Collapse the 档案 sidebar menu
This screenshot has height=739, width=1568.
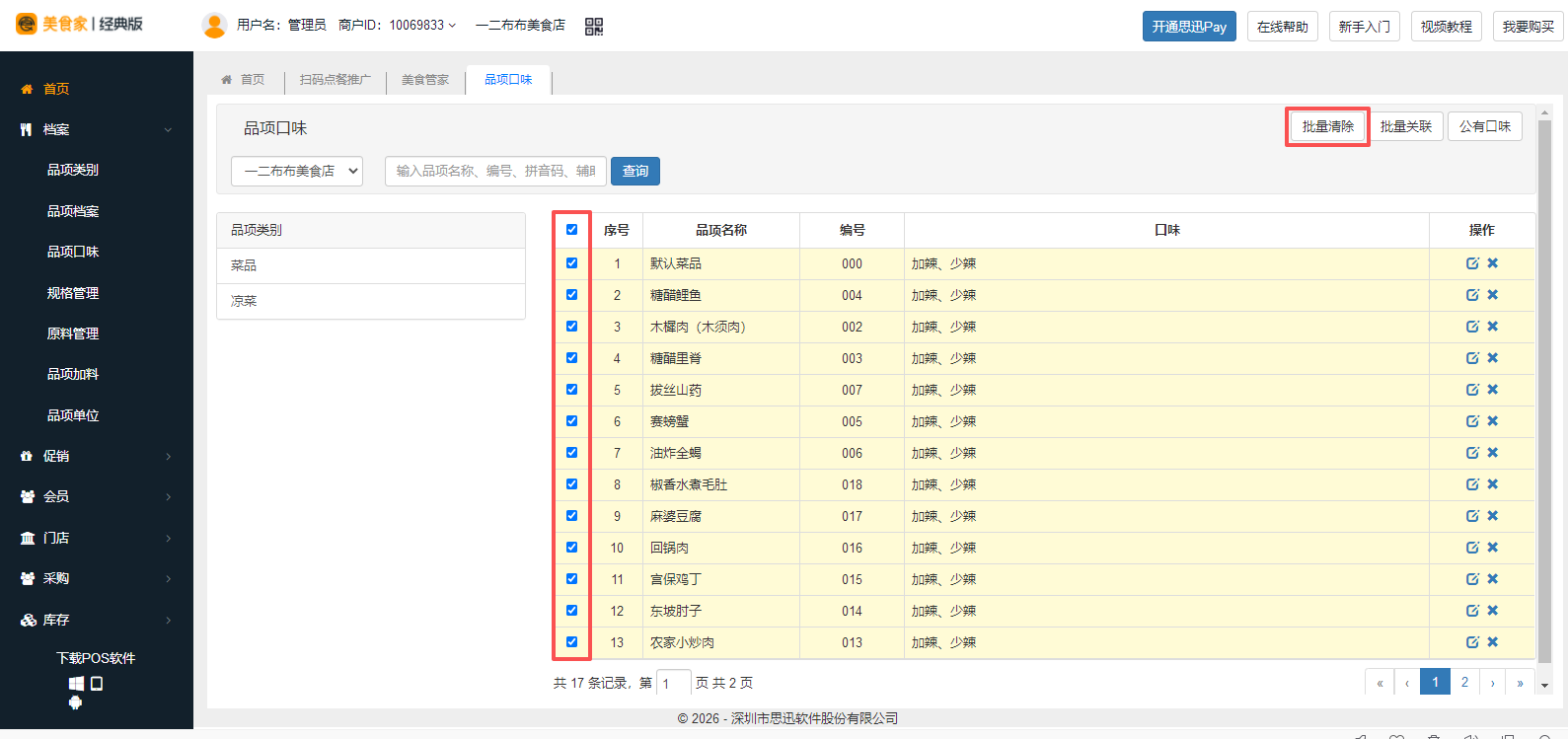tap(97, 129)
